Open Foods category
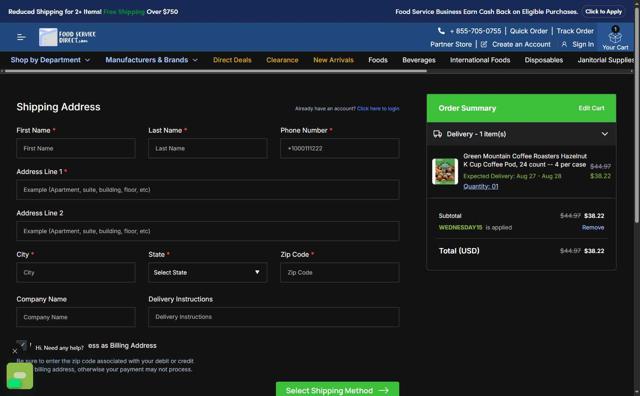The image size is (640, 396). point(378,60)
